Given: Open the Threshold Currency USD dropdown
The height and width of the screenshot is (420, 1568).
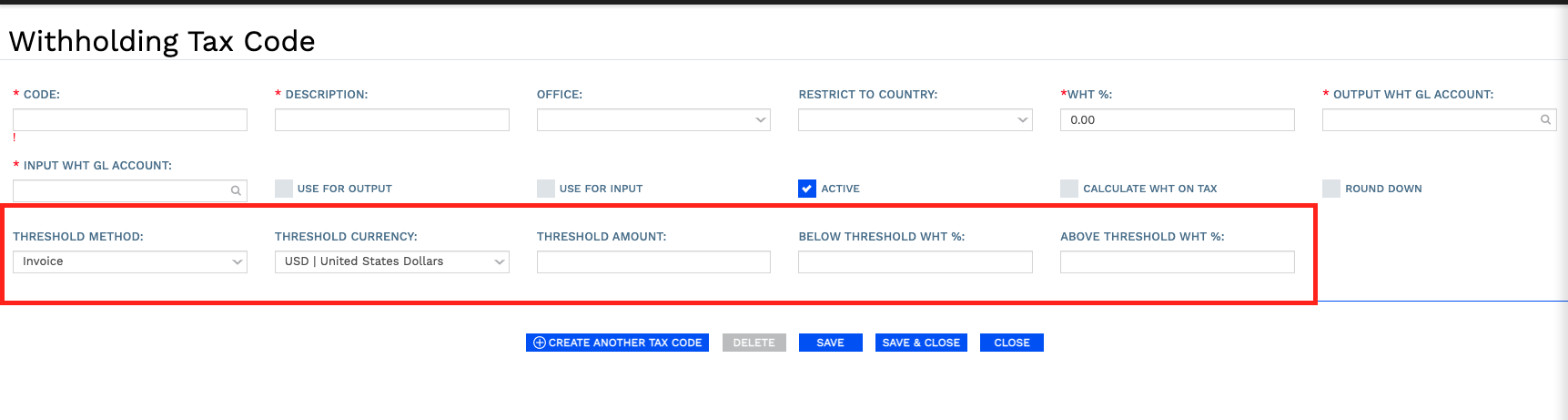Looking at the screenshot, I should pos(391,262).
